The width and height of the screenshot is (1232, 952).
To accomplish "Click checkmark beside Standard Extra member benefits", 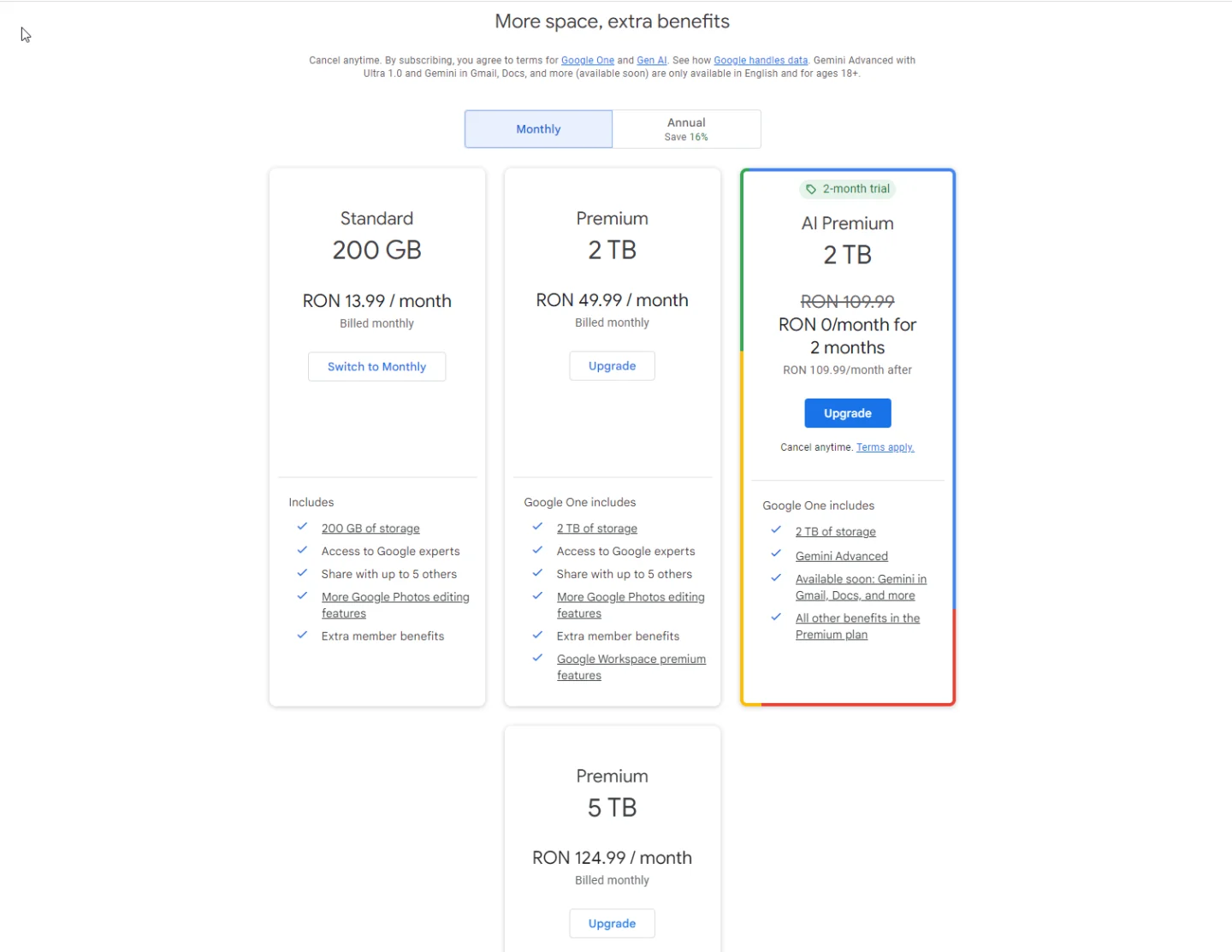I will 302,635.
